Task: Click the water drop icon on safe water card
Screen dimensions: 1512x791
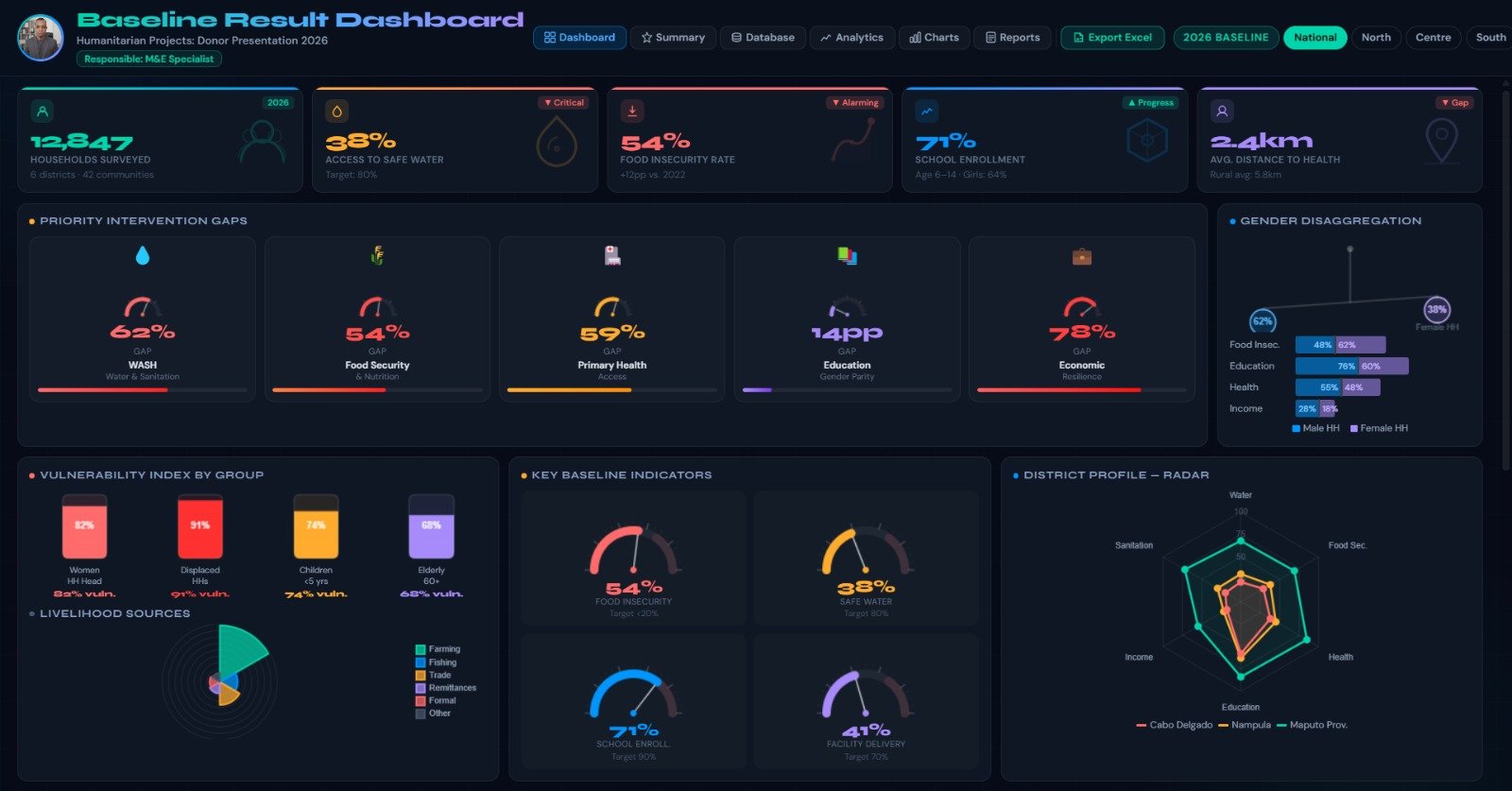Action: [337, 112]
